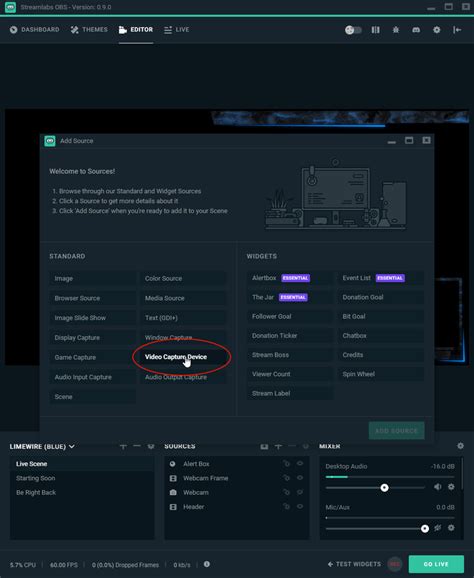Choose Donation Goal widget
Viewport: 474px width, 578px height.
(380, 297)
